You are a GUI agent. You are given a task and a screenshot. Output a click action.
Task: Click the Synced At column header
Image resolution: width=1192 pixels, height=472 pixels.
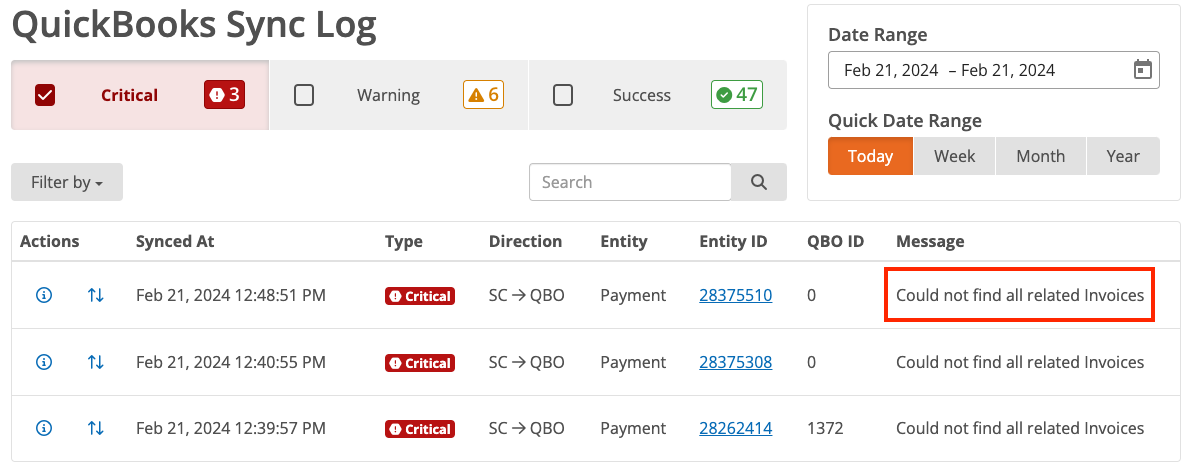click(x=175, y=242)
